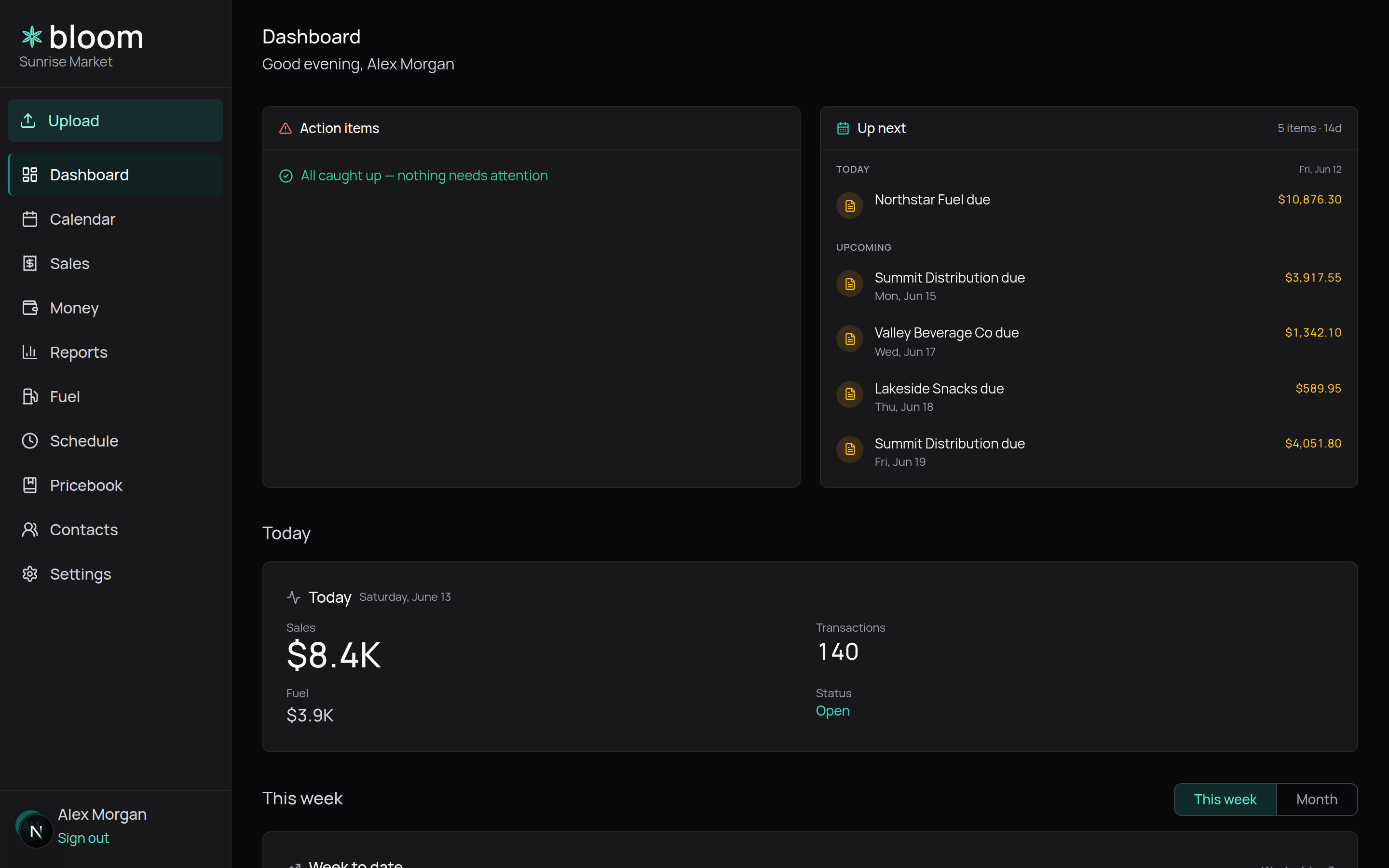Viewport: 1389px width, 868px height.
Task: Click the 140 transactions value
Action: pyautogui.click(x=838, y=651)
